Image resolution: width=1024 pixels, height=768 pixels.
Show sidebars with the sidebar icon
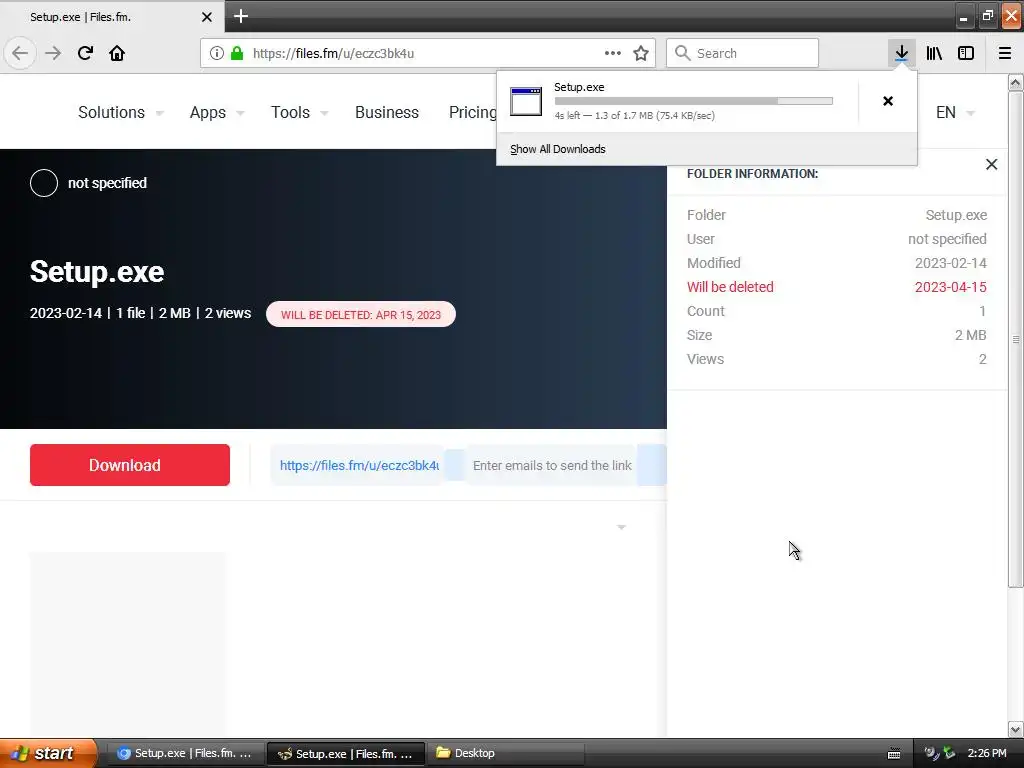966,54
